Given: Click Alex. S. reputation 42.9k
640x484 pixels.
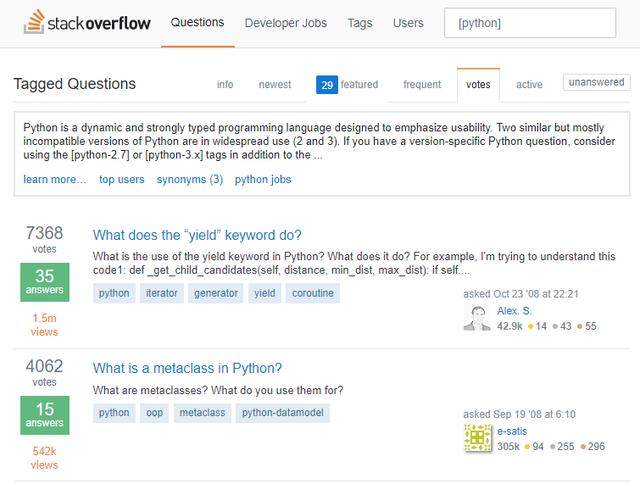Looking at the screenshot, I should pos(509,326).
